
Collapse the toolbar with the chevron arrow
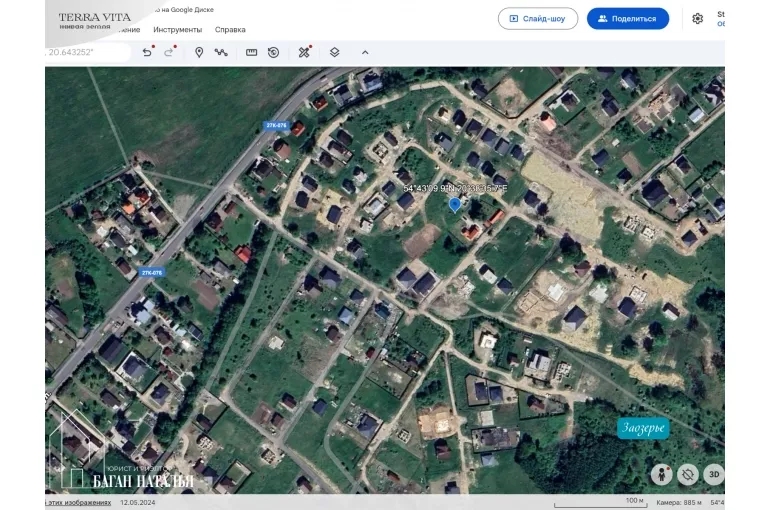pos(364,52)
